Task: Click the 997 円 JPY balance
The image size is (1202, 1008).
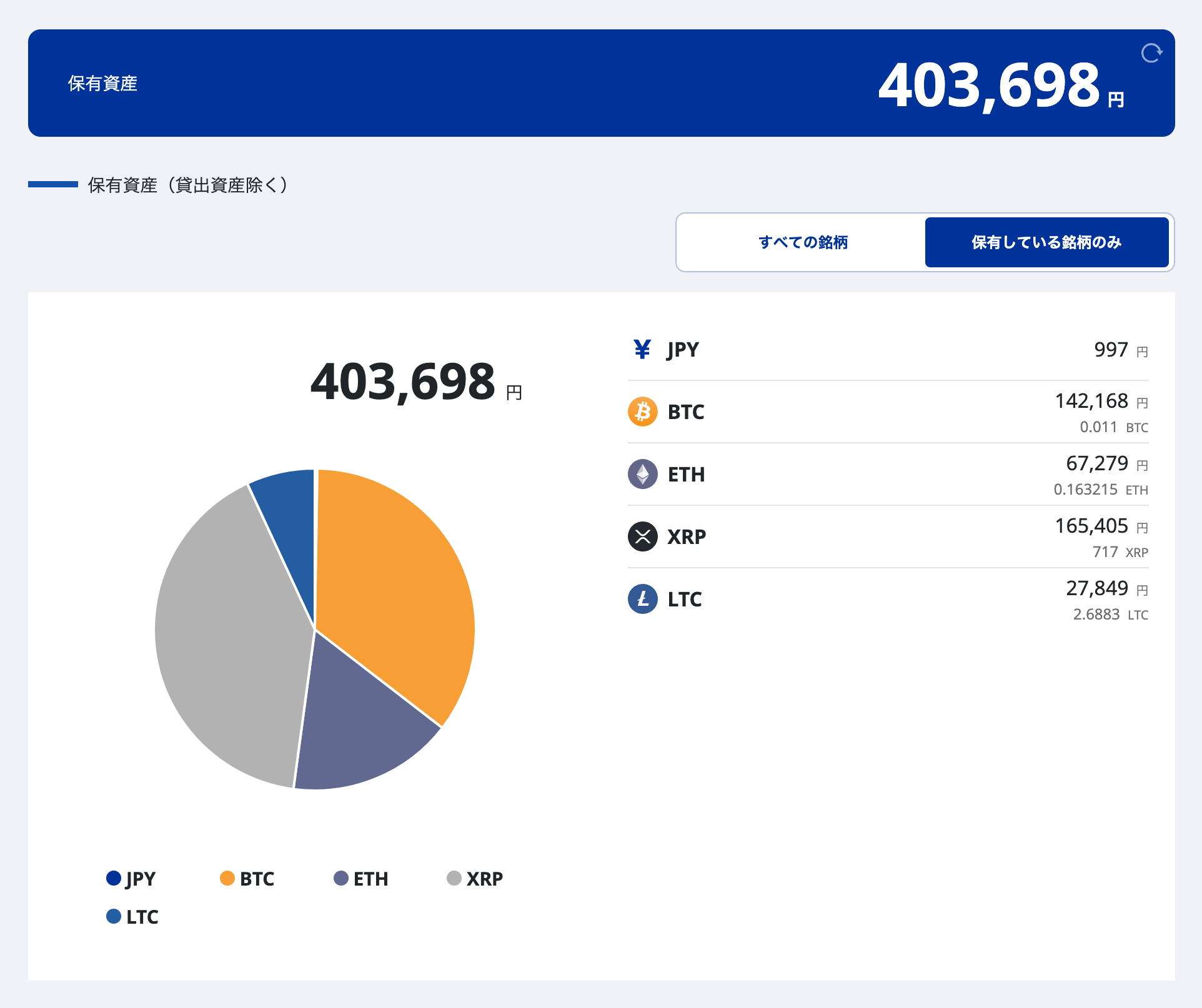Action: point(1121,350)
